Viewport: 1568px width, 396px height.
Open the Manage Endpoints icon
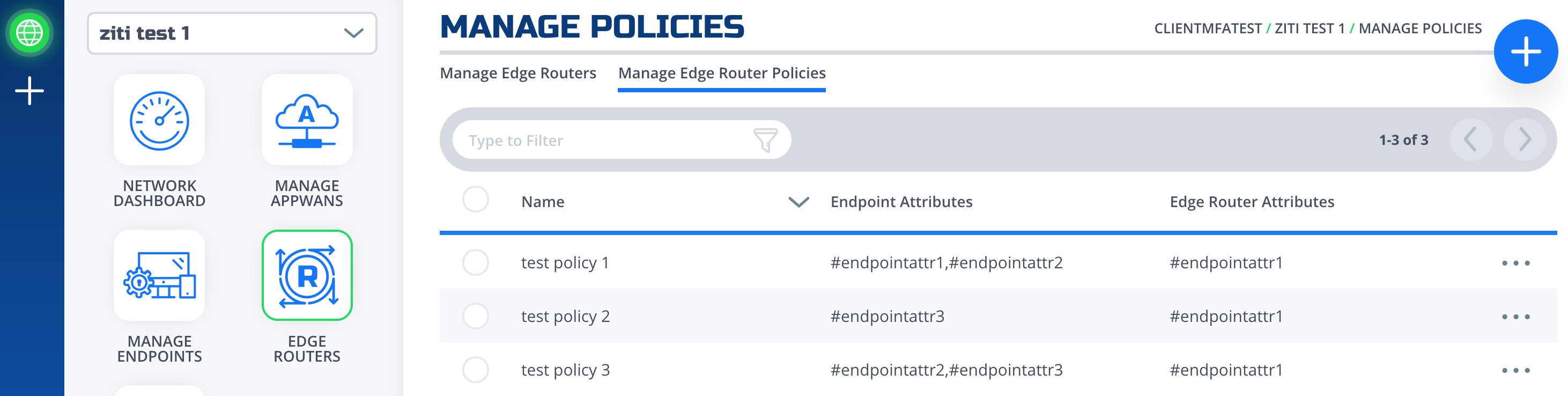159,275
